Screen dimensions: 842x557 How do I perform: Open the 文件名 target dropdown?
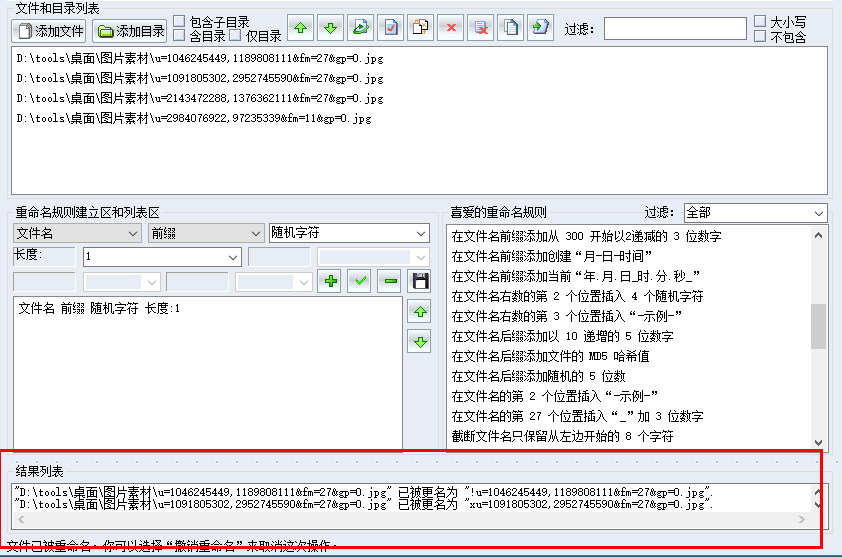(x=77, y=233)
